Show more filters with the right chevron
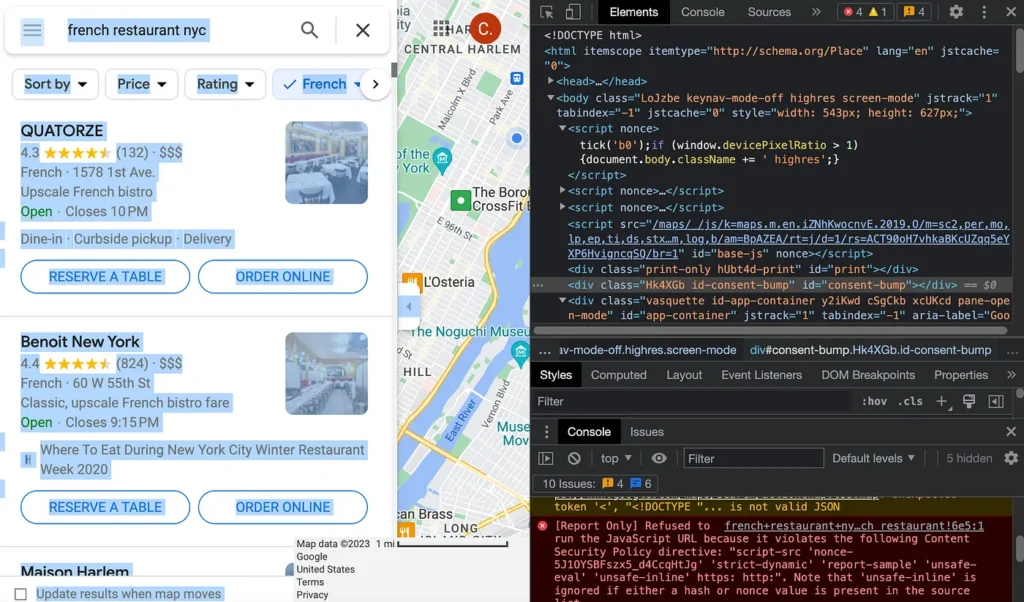The height and width of the screenshot is (602, 1024). click(x=376, y=84)
